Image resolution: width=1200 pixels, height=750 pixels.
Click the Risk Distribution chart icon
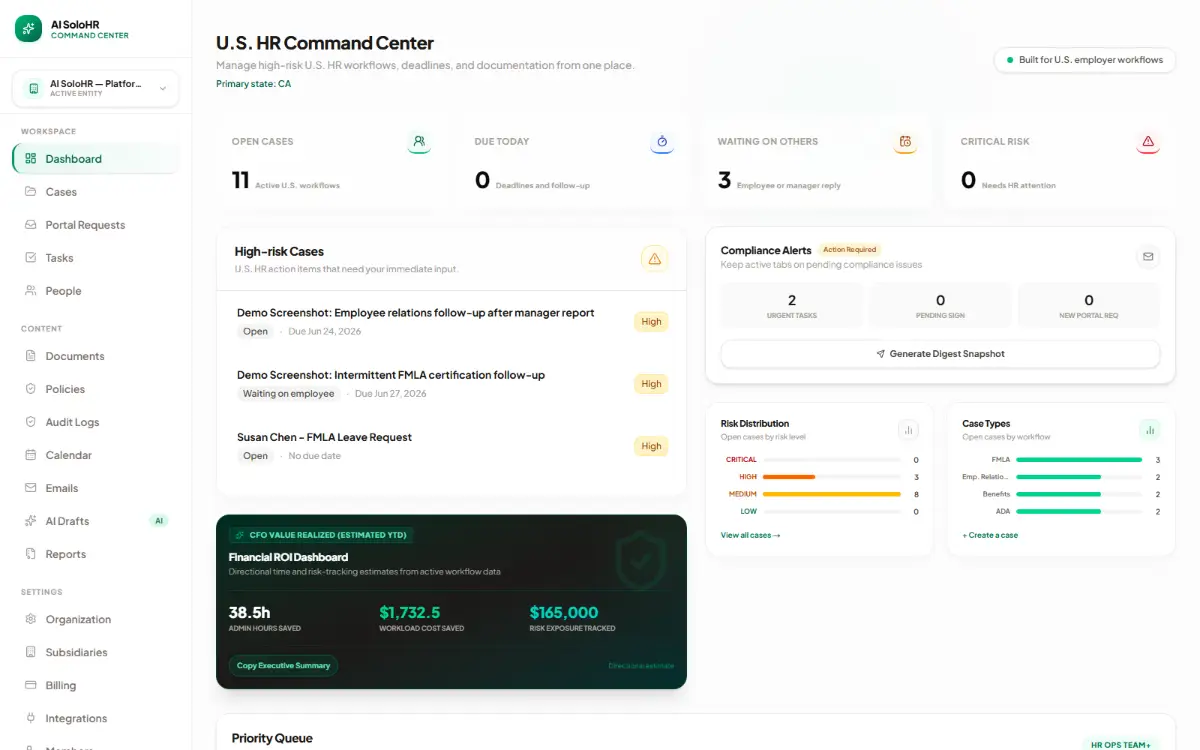(x=909, y=430)
